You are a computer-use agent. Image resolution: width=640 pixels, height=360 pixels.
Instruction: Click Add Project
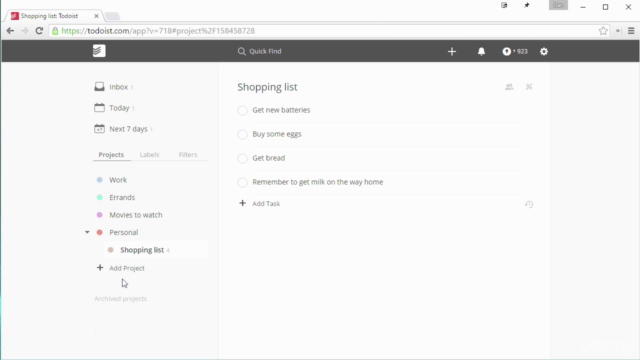pos(127,268)
